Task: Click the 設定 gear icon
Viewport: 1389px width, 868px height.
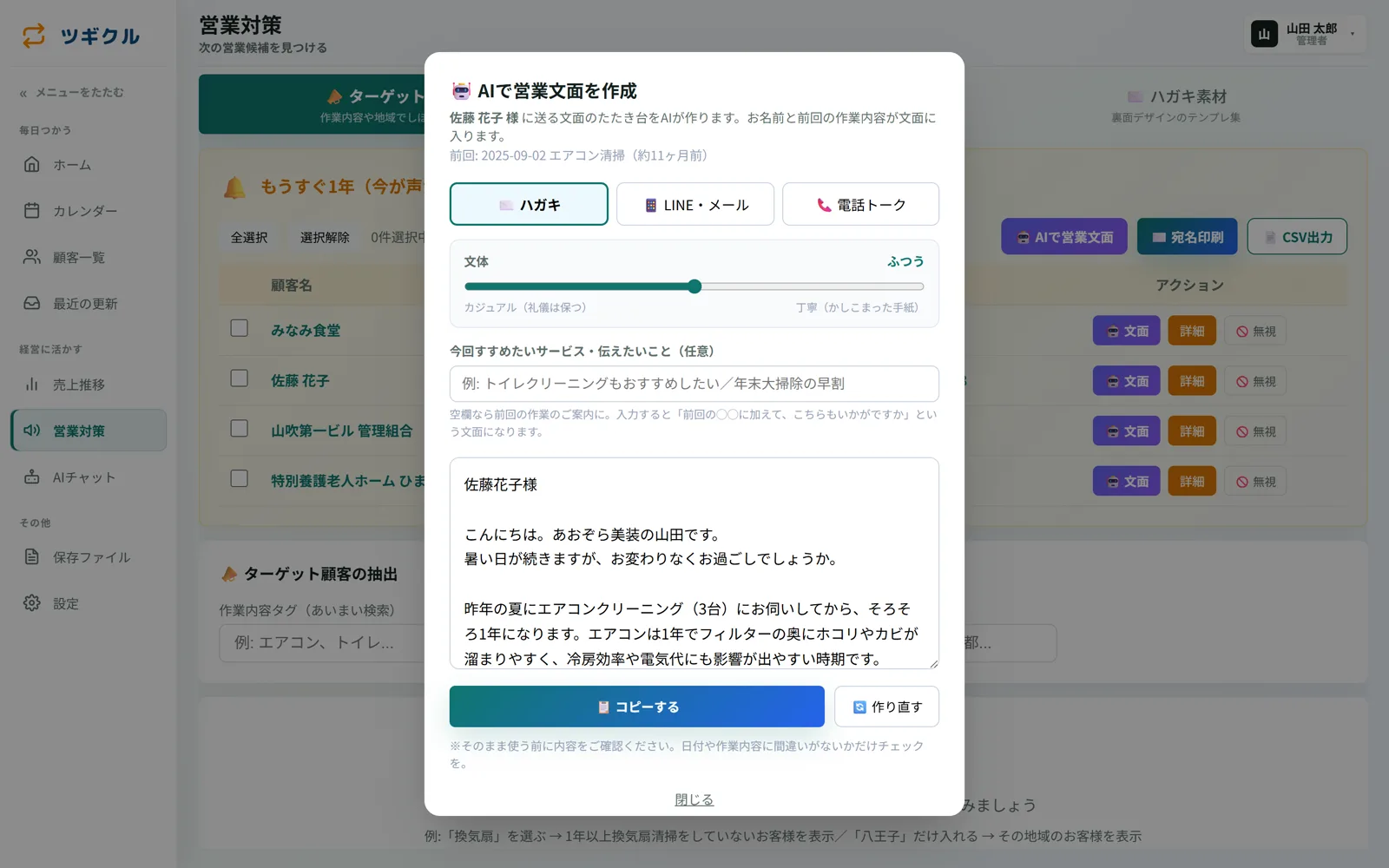Action: pos(32,602)
